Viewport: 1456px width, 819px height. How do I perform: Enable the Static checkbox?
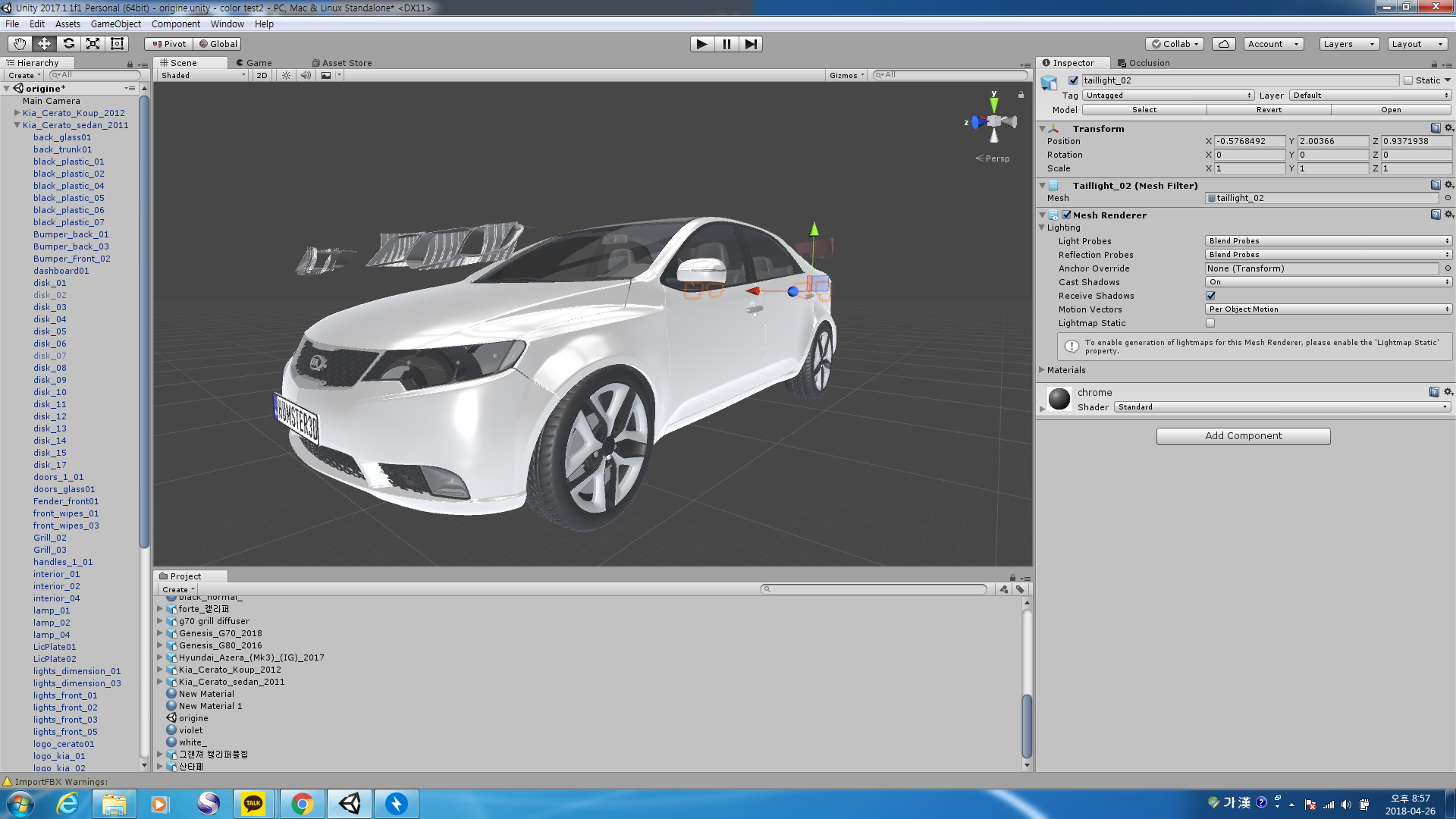[1408, 80]
